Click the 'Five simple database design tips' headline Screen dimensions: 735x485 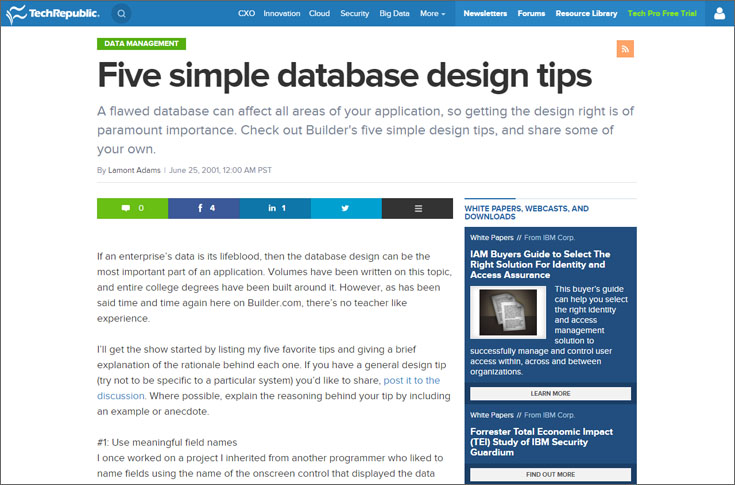tap(345, 75)
